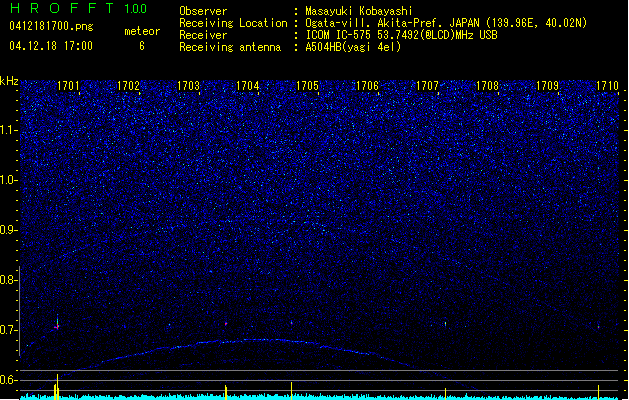The width and height of the screenshot is (629, 400).
Task: Click the 0.6 frequency axis label
Action: (9, 380)
